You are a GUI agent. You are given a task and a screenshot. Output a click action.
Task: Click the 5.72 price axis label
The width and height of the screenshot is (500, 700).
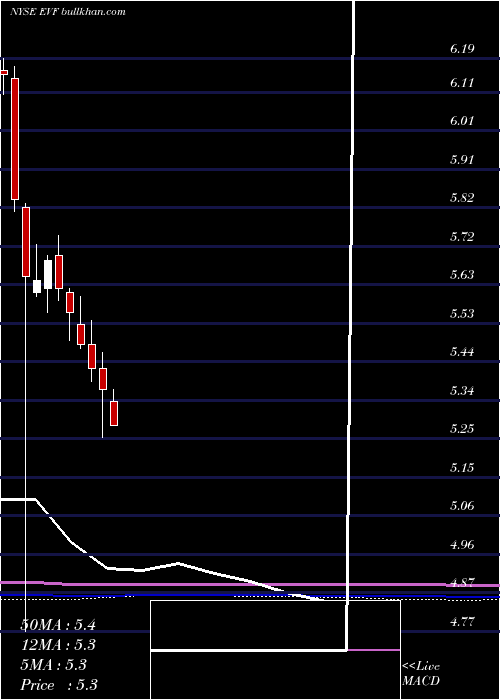point(462,236)
